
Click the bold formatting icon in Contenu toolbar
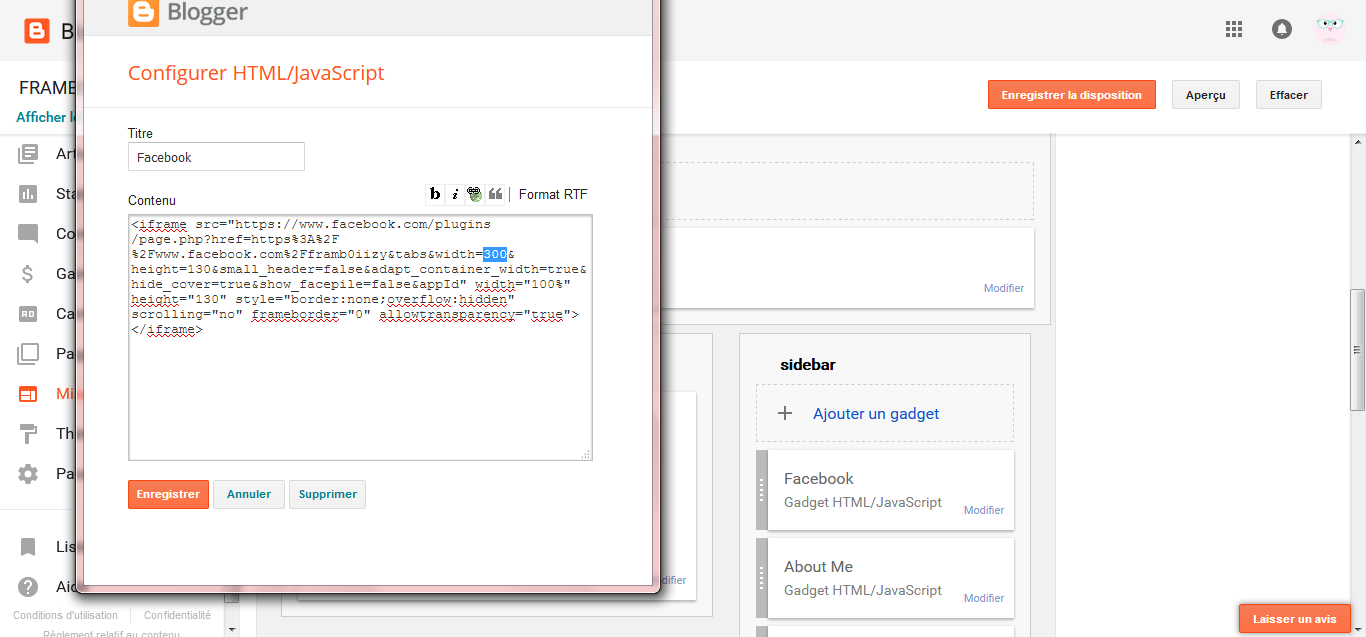click(x=435, y=194)
